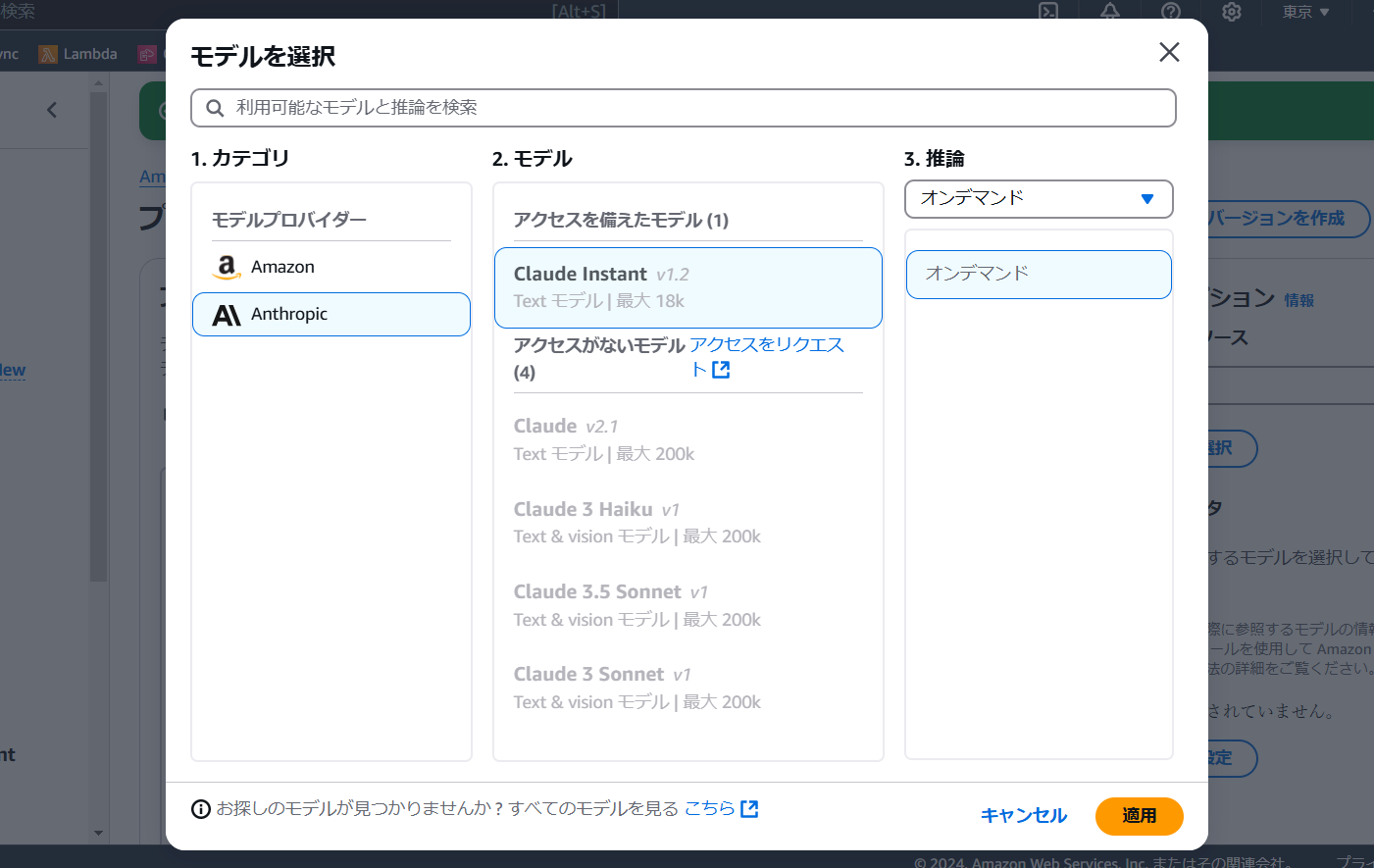Click the 情報 link in background page
This screenshot has width=1374, height=868.
pyautogui.click(x=1299, y=300)
